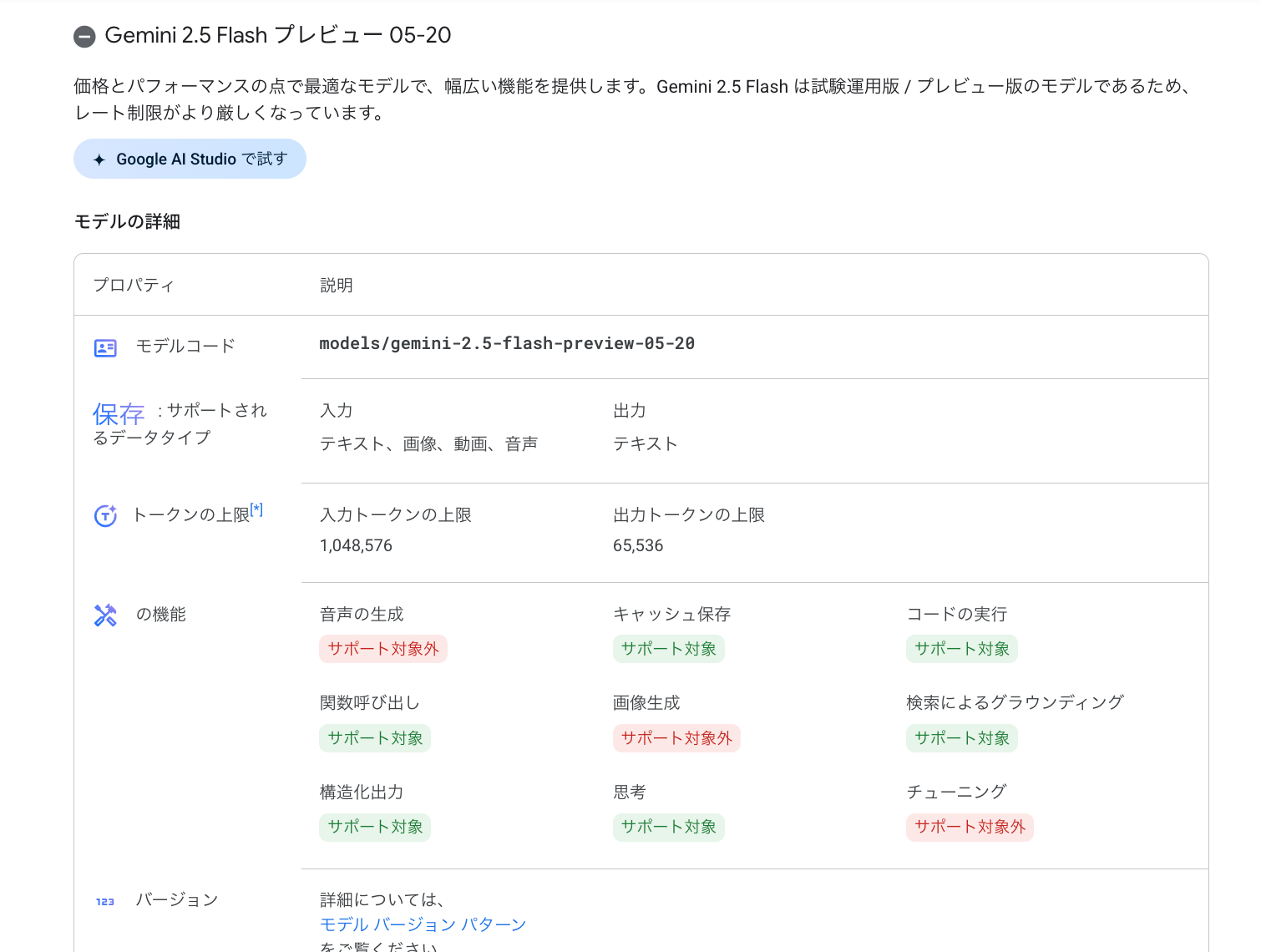Click the モデルの詳細 heading

pyautogui.click(x=127, y=221)
